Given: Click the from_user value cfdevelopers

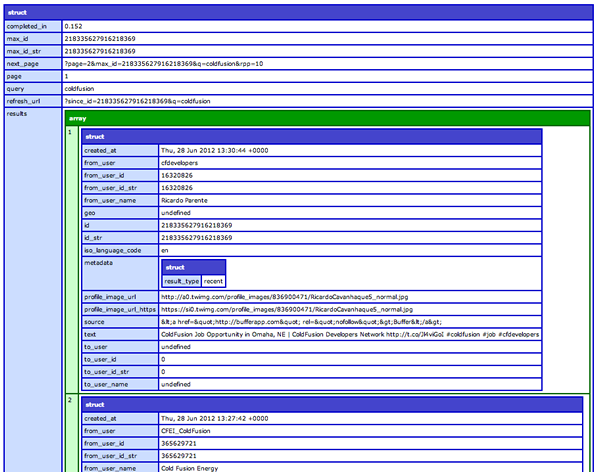Looking at the screenshot, I should coord(179,163).
